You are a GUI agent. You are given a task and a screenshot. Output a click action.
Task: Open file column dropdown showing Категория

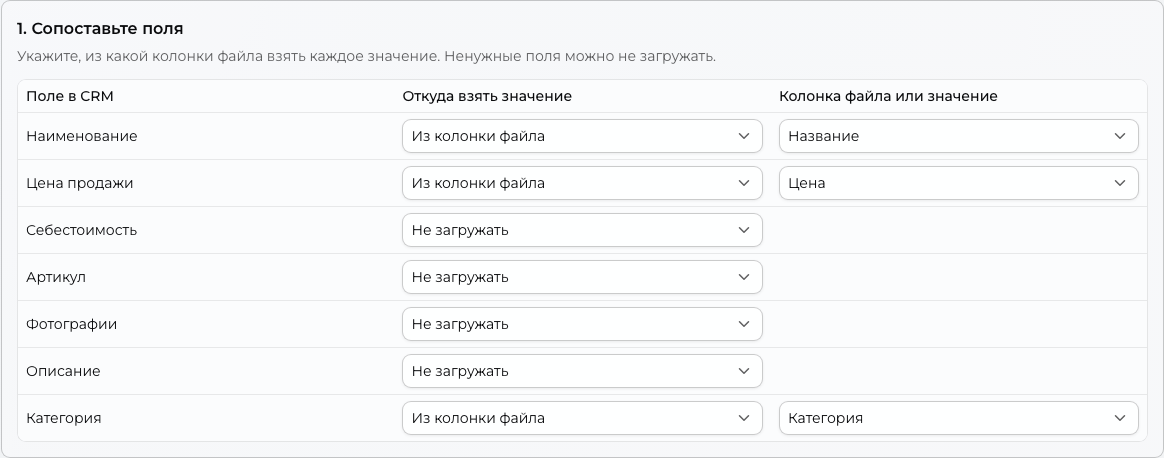[958, 418]
